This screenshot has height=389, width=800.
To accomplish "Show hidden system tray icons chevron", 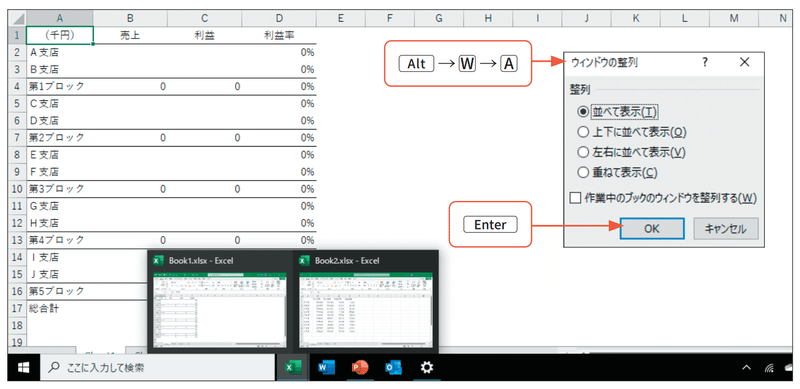I will (x=746, y=368).
